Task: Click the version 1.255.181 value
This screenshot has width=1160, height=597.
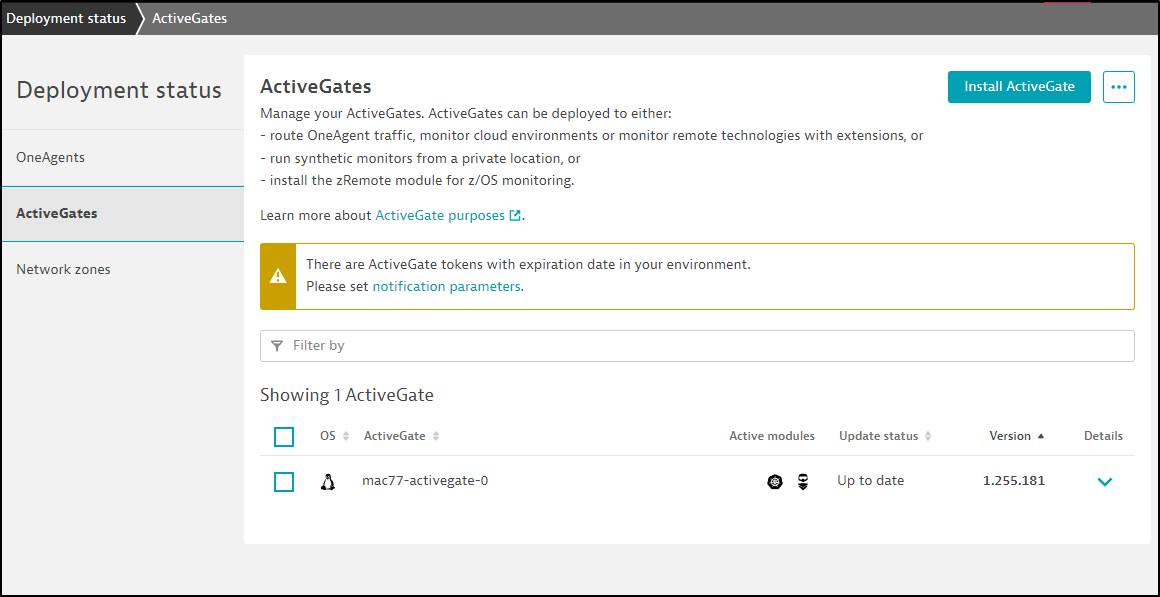Action: point(1014,481)
